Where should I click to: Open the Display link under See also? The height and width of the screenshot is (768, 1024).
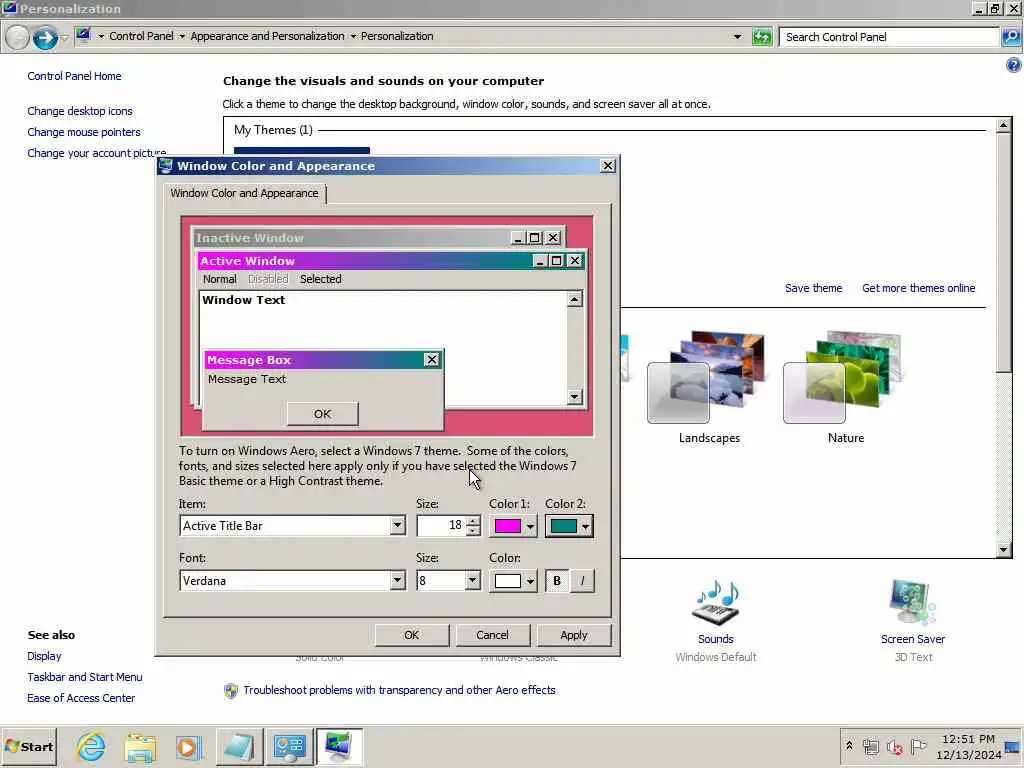[x=44, y=656]
